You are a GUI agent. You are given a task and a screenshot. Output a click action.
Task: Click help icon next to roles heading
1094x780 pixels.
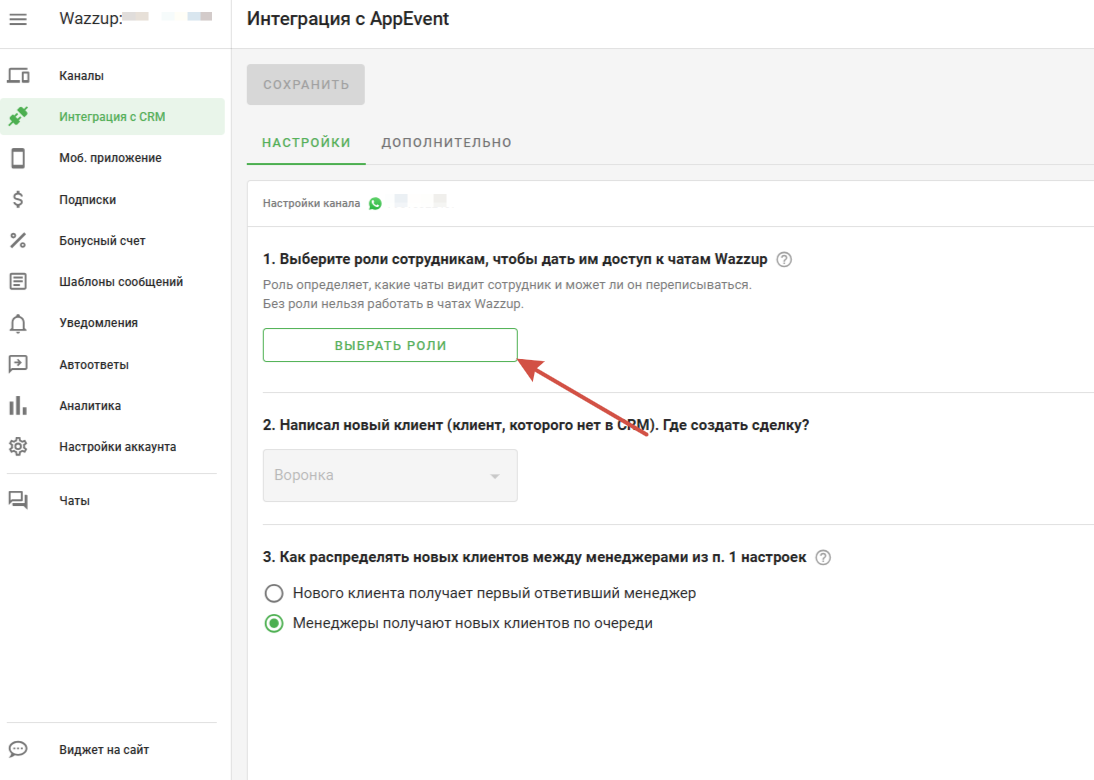(784, 260)
